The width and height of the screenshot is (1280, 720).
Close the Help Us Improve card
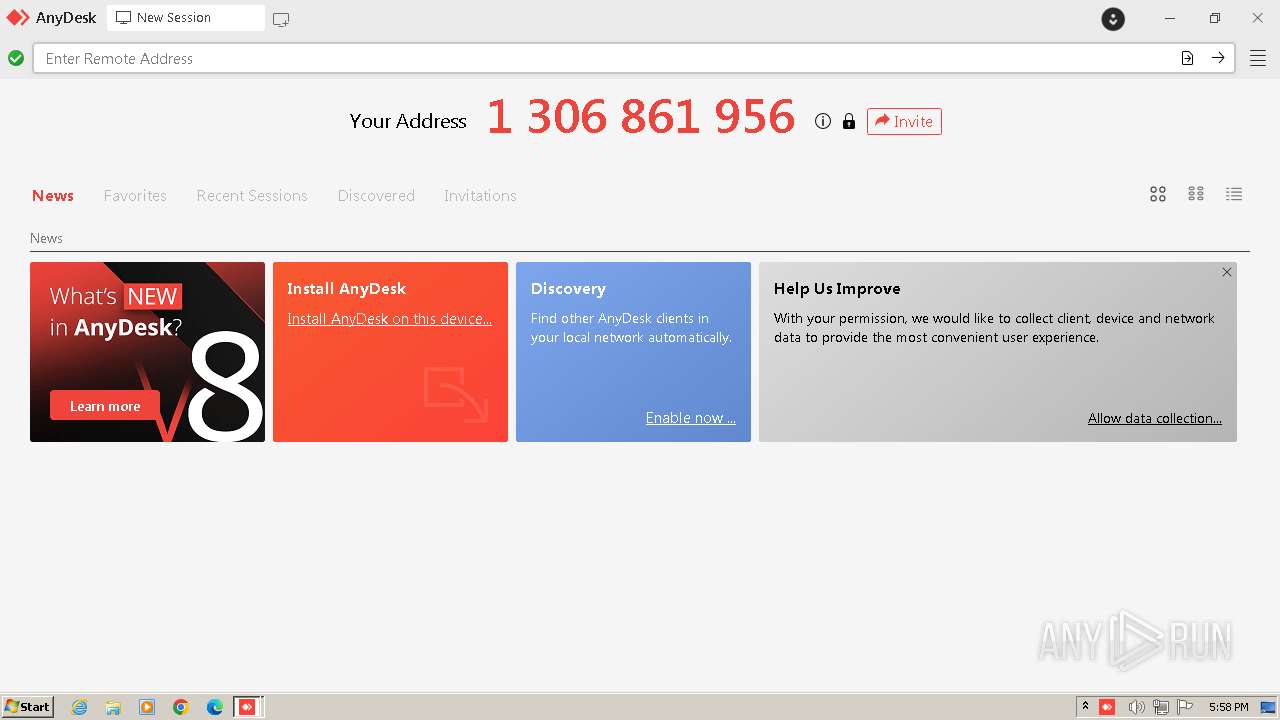pyautogui.click(x=1227, y=272)
